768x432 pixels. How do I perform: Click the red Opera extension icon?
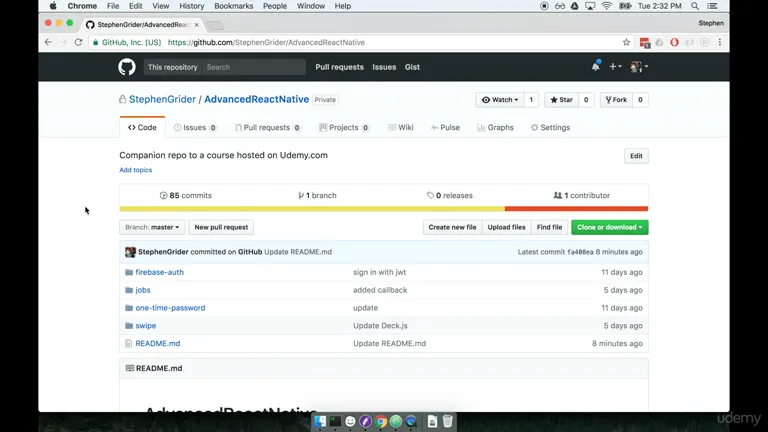(x=674, y=42)
